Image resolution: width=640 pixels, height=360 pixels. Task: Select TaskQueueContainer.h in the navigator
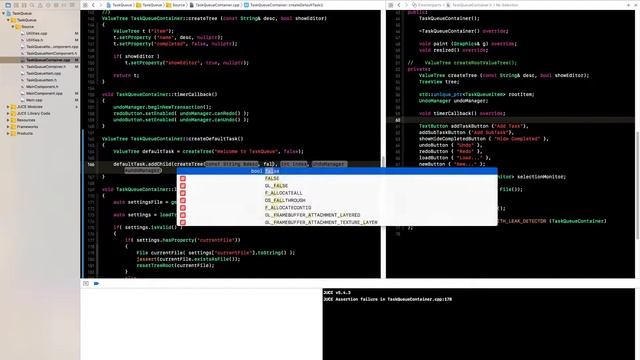[46, 67]
